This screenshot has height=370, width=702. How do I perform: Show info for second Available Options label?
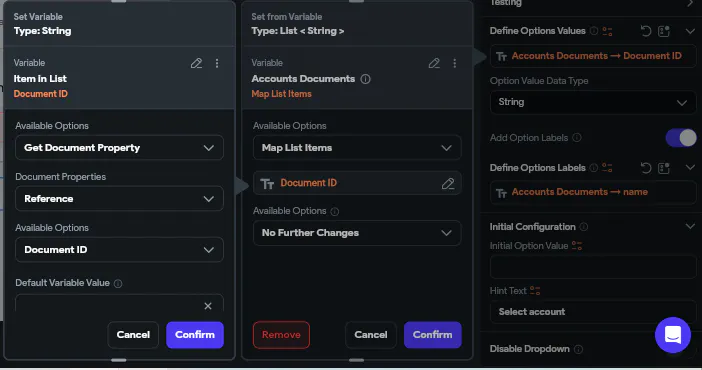tap(334, 211)
